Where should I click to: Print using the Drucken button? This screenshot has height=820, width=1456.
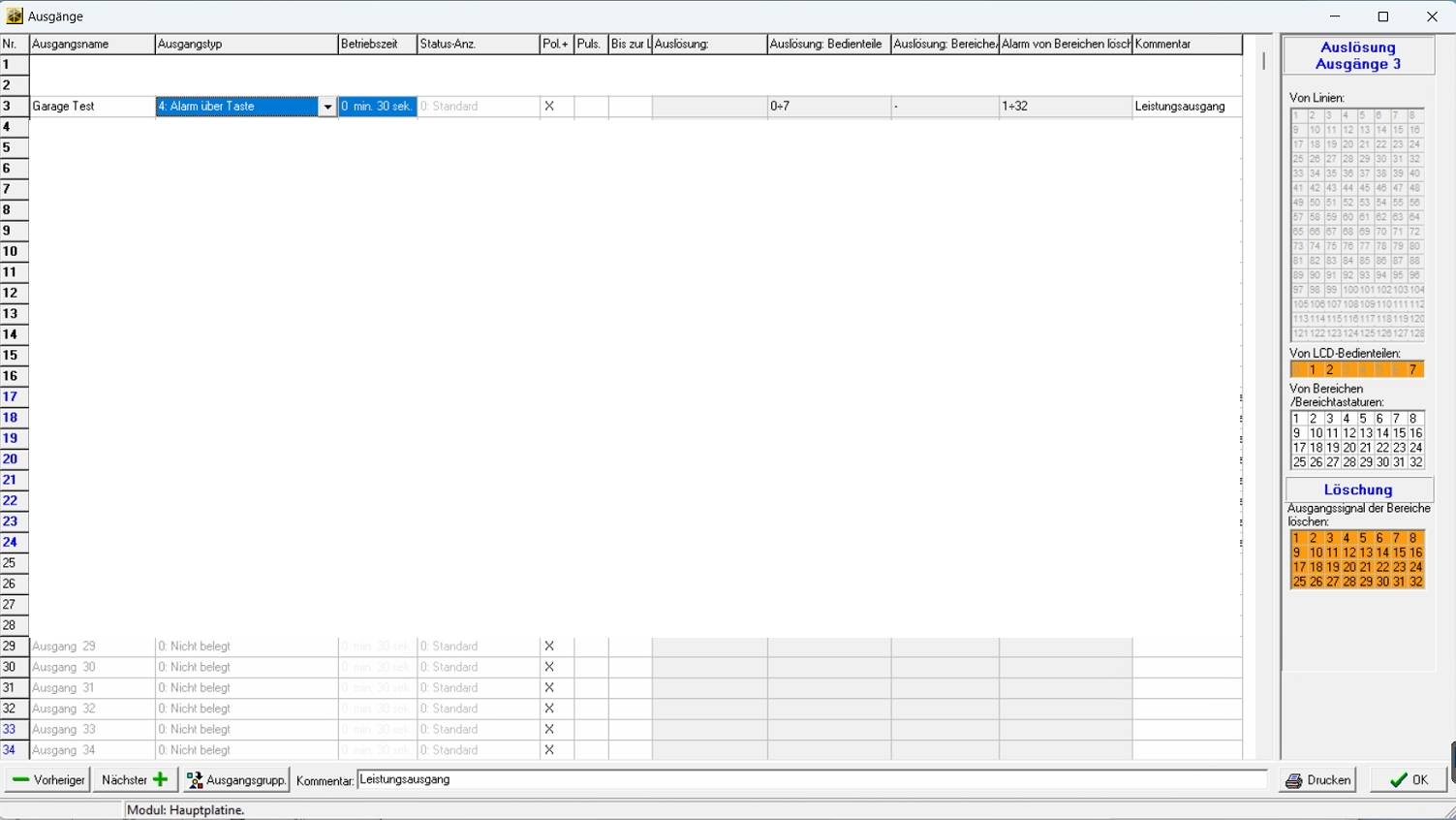1317,780
